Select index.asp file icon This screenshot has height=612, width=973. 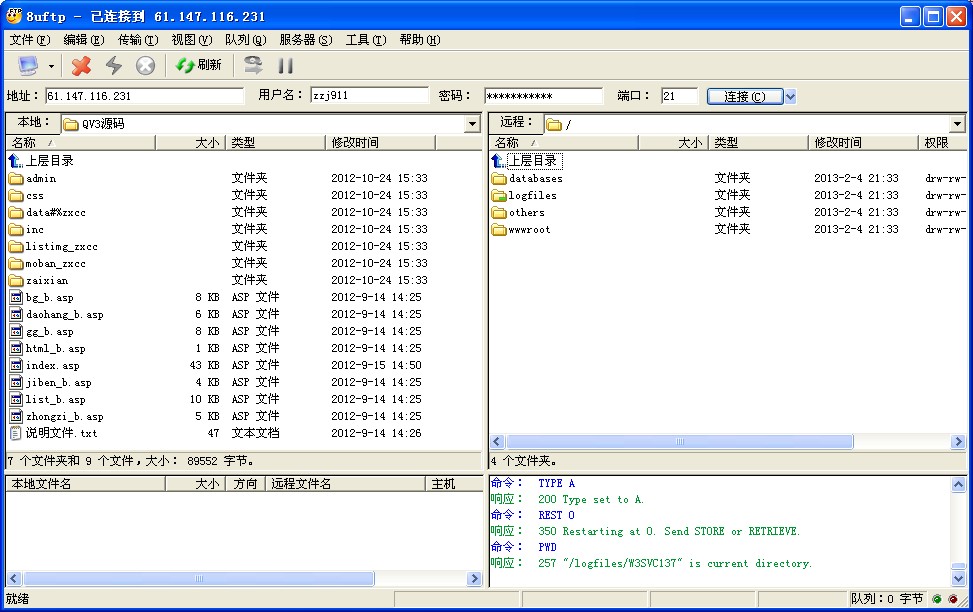(x=16, y=366)
